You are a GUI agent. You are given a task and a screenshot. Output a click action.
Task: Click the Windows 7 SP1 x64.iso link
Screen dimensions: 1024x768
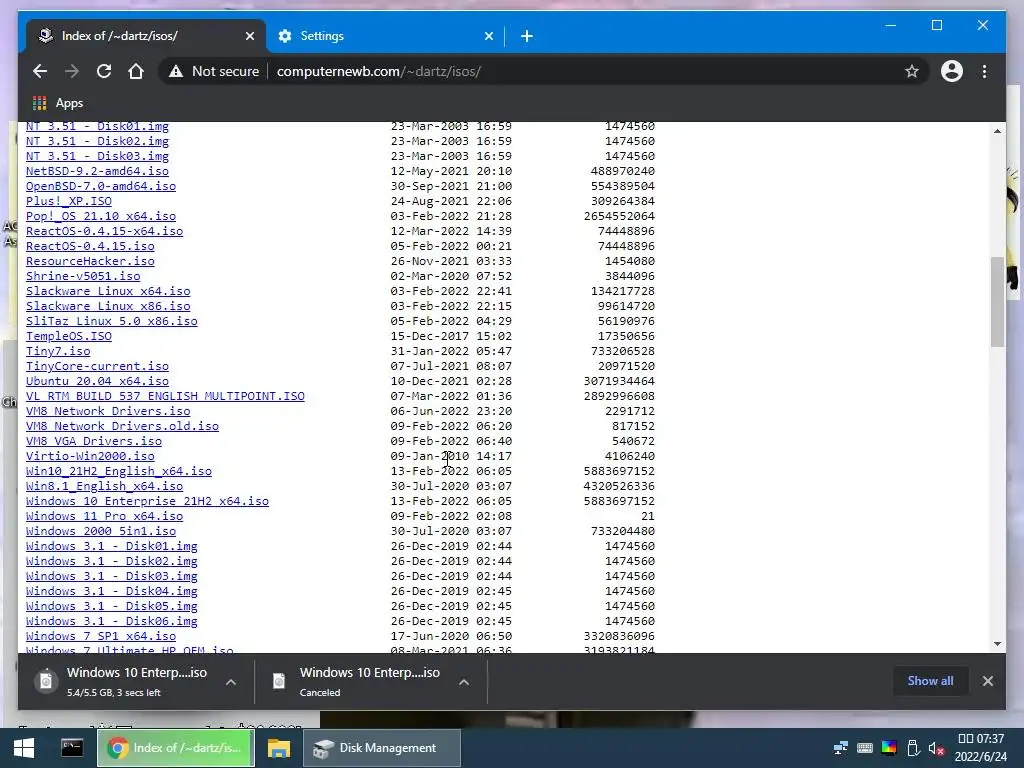coord(101,637)
